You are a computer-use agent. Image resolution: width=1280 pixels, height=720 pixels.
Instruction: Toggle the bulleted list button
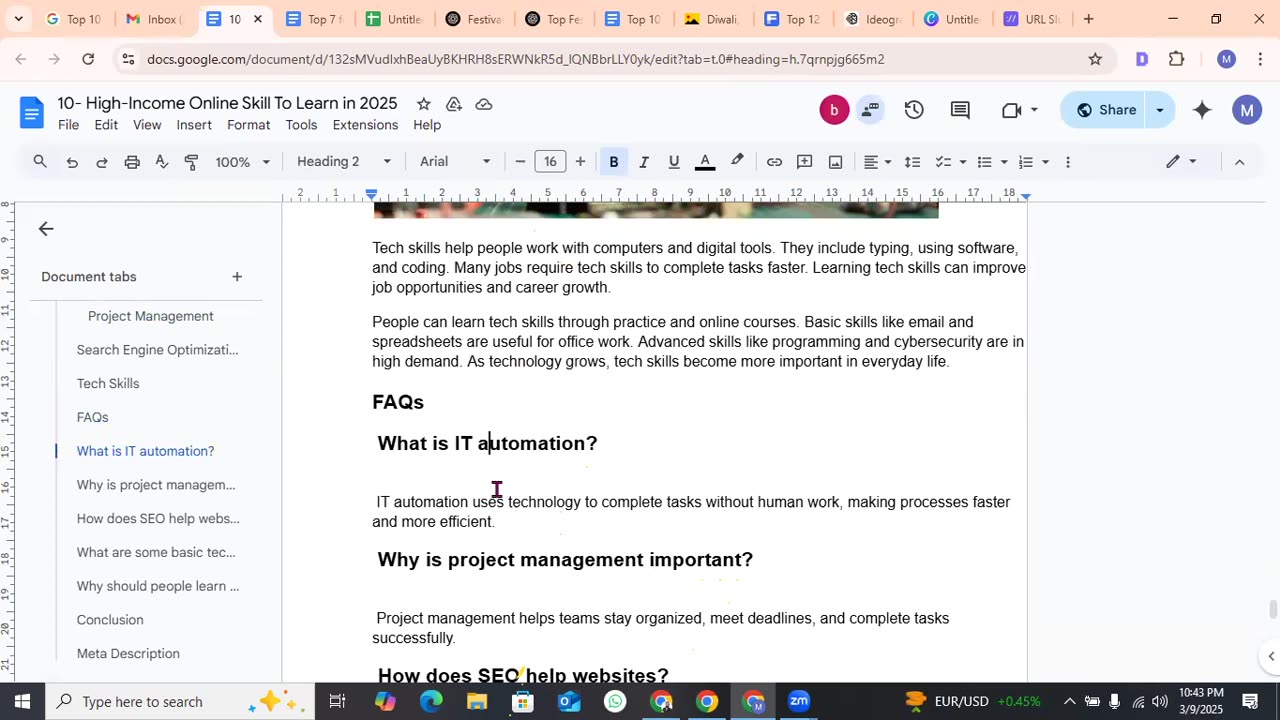(x=985, y=162)
